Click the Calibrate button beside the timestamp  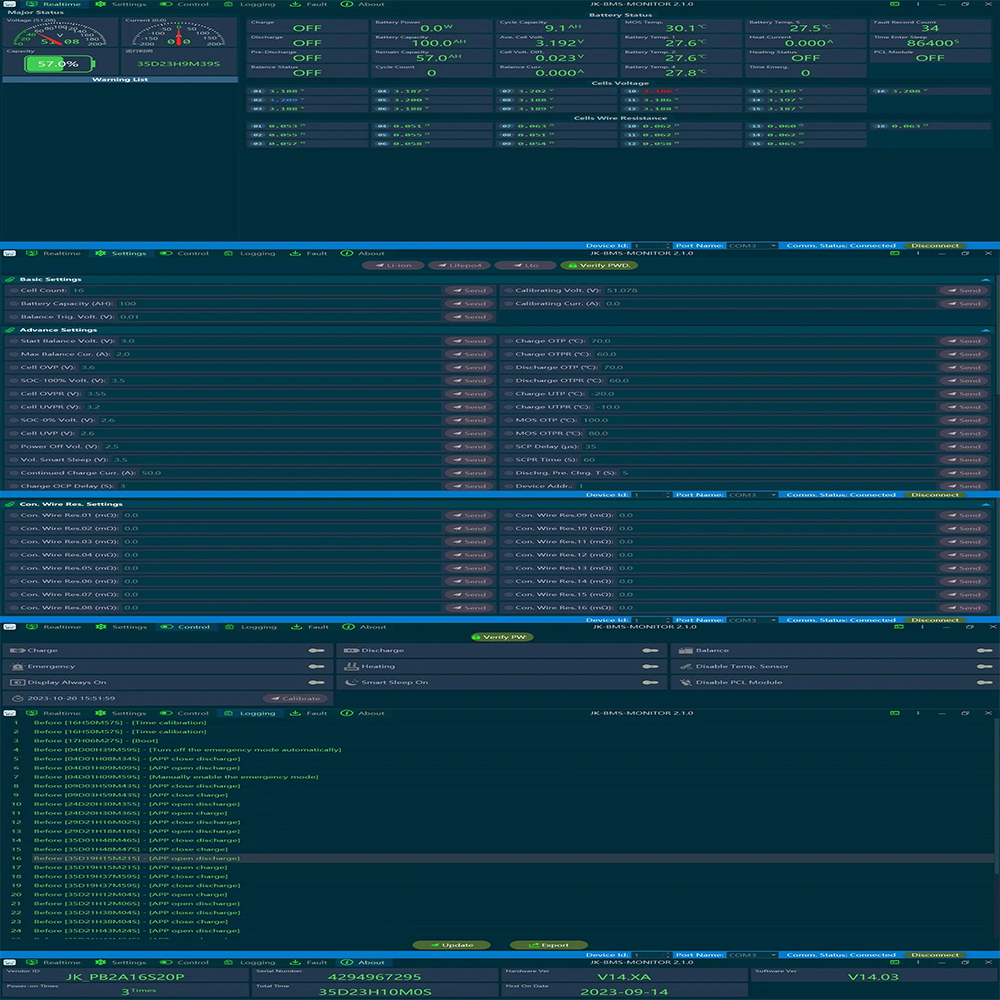pos(296,699)
